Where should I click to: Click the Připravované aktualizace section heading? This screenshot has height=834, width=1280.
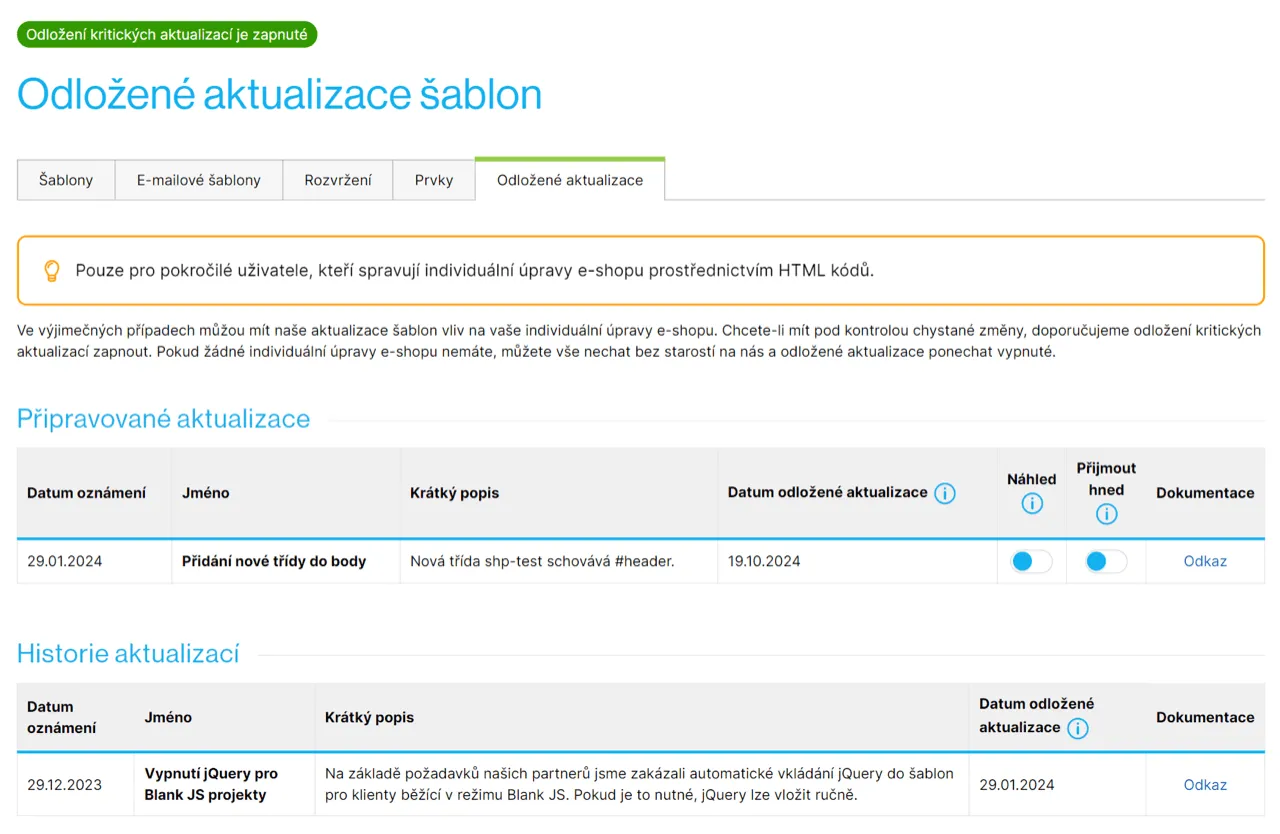pos(164,418)
